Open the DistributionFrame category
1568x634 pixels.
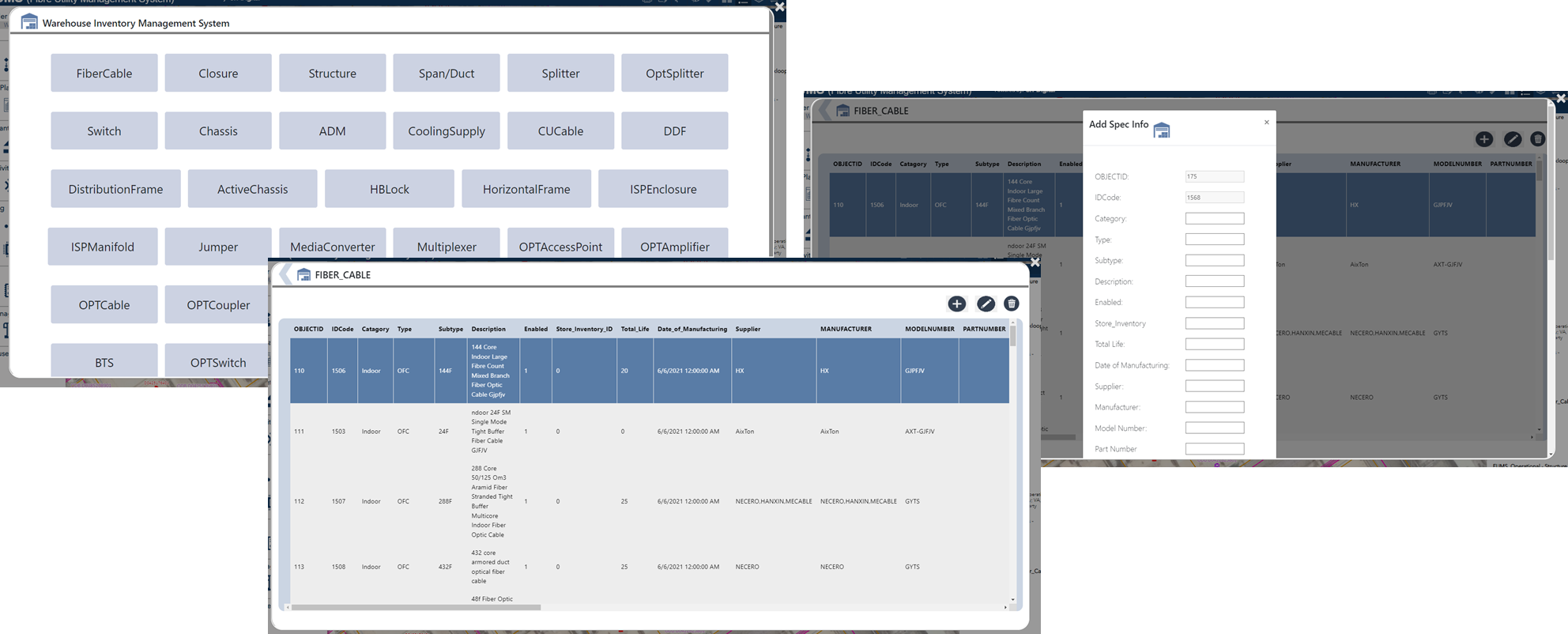coord(115,189)
